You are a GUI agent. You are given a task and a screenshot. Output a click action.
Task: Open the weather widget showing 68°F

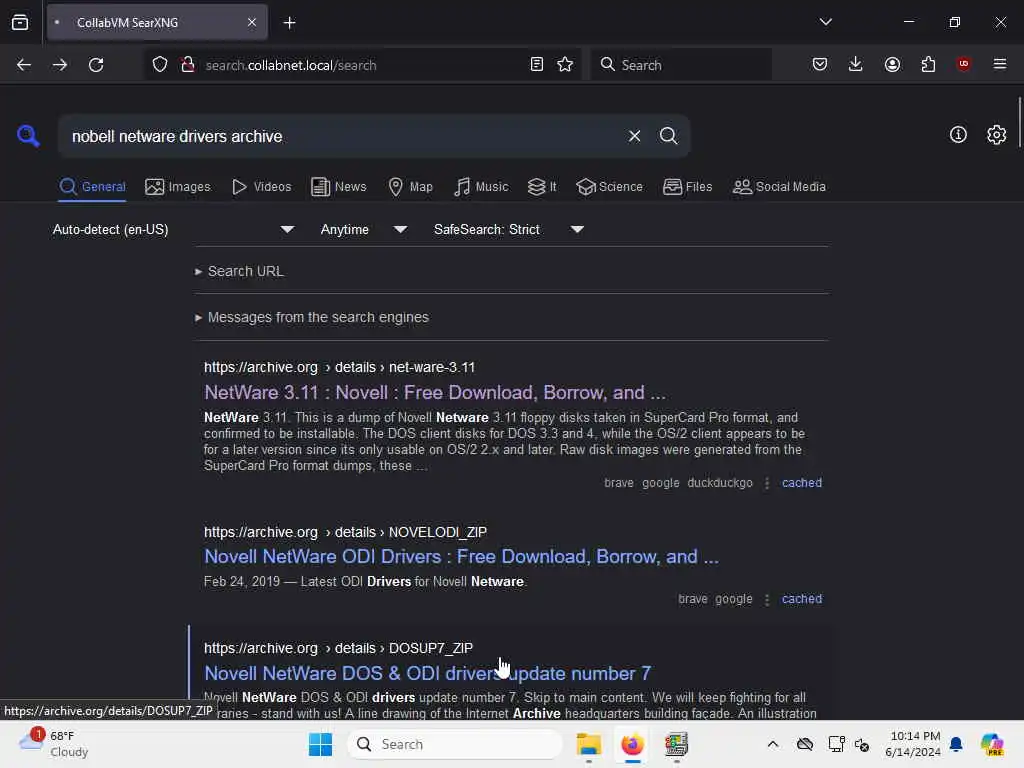coord(54,744)
